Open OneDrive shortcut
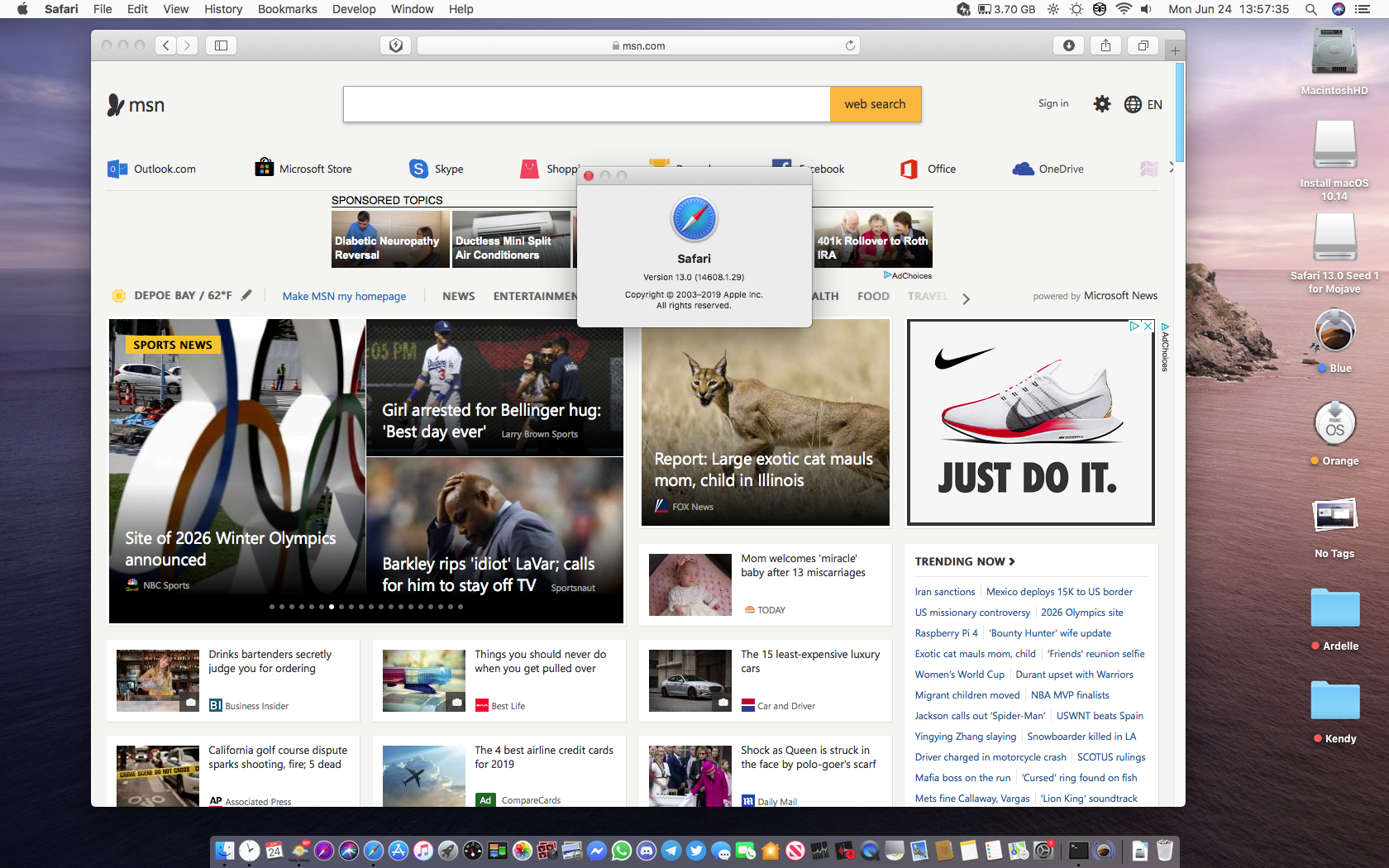The width and height of the screenshot is (1389, 868). click(x=1048, y=169)
